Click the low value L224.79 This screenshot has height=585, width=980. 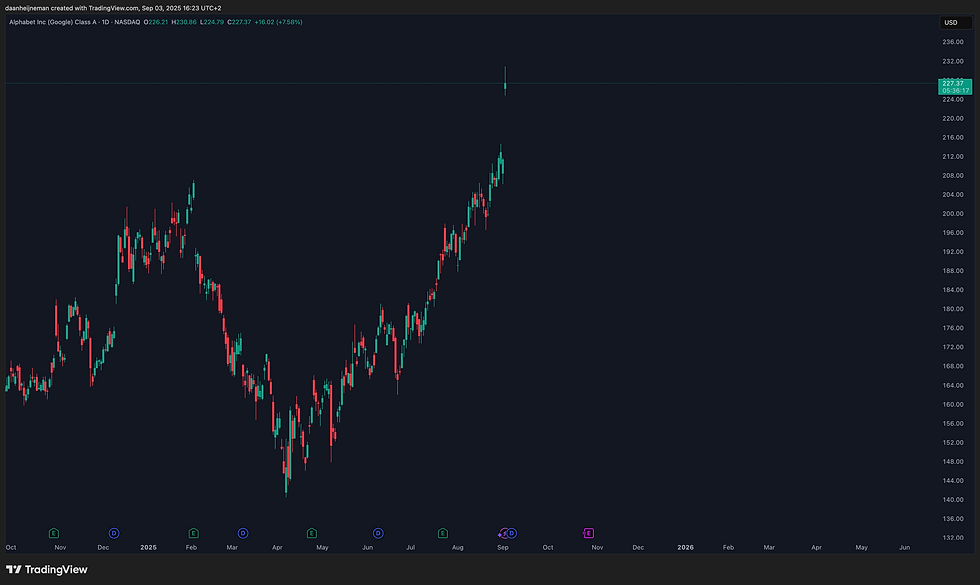coord(212,22)
